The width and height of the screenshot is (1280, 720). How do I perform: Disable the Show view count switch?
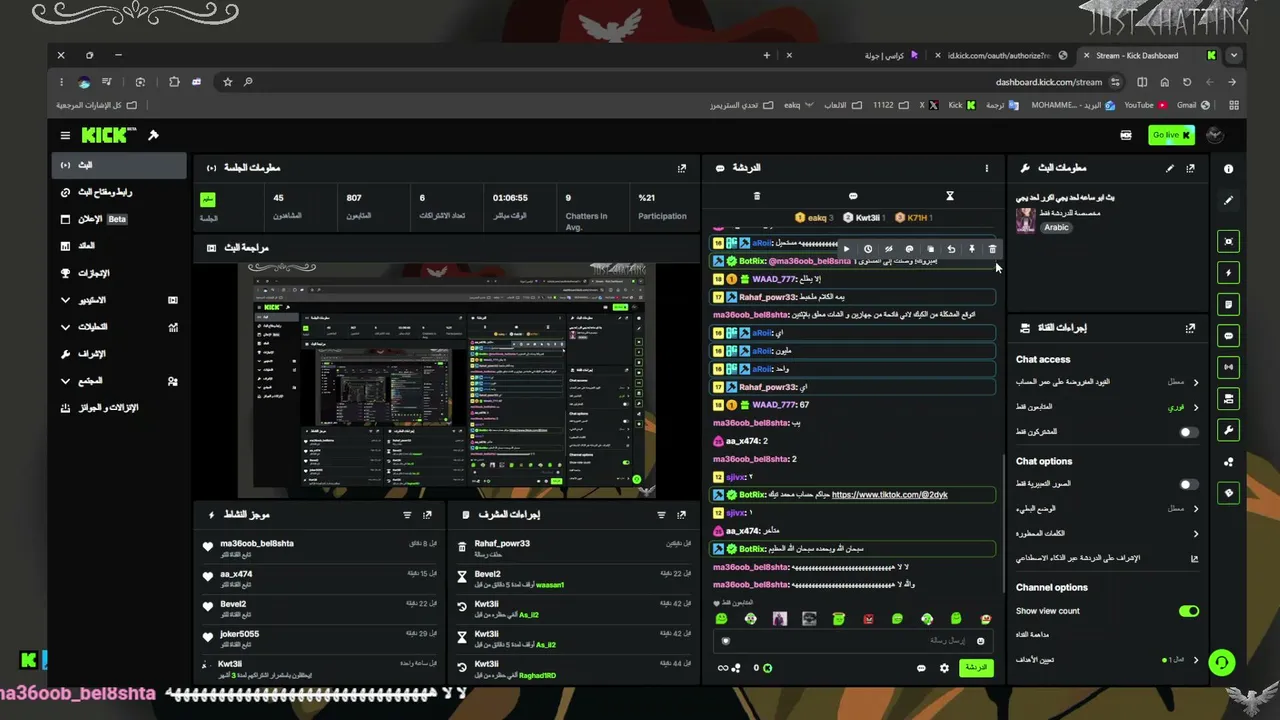point(1188,611)
